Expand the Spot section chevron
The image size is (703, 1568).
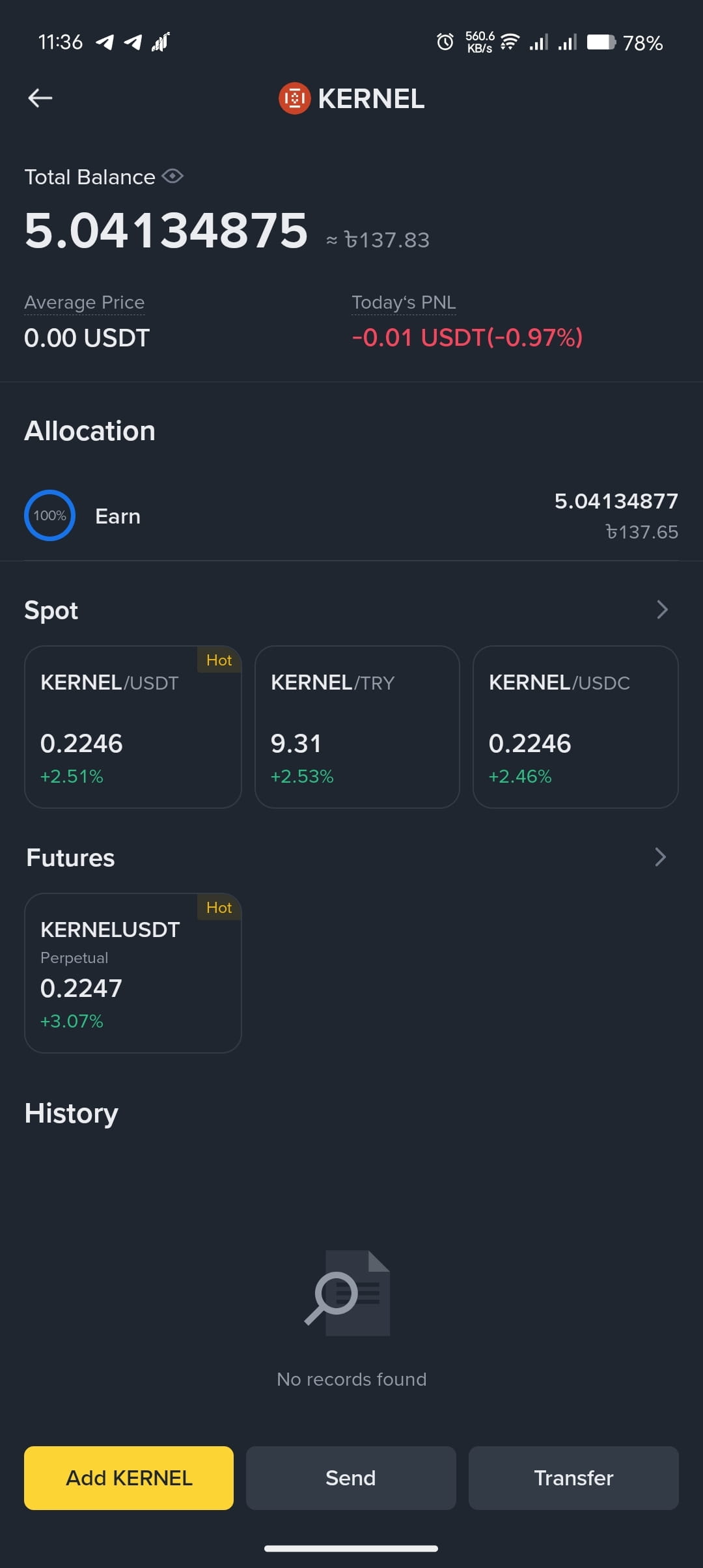[x=662, y=609]
